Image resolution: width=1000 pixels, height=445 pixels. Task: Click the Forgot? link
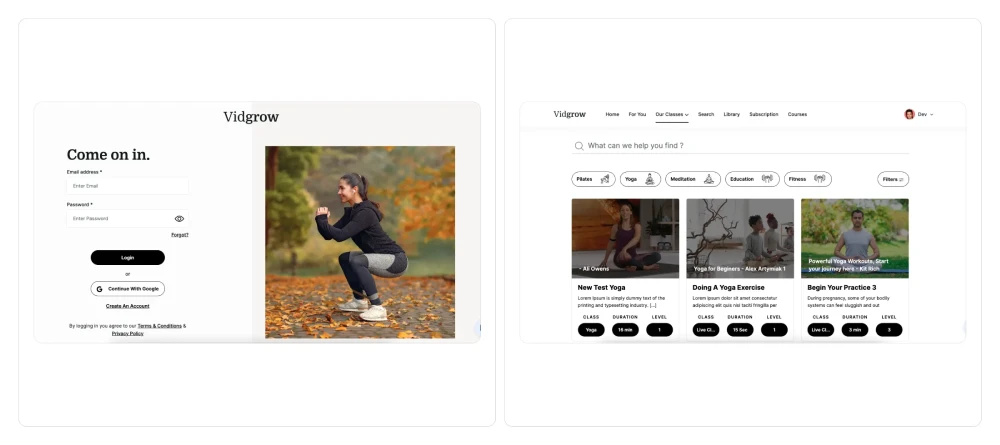[x=180, y=235]
